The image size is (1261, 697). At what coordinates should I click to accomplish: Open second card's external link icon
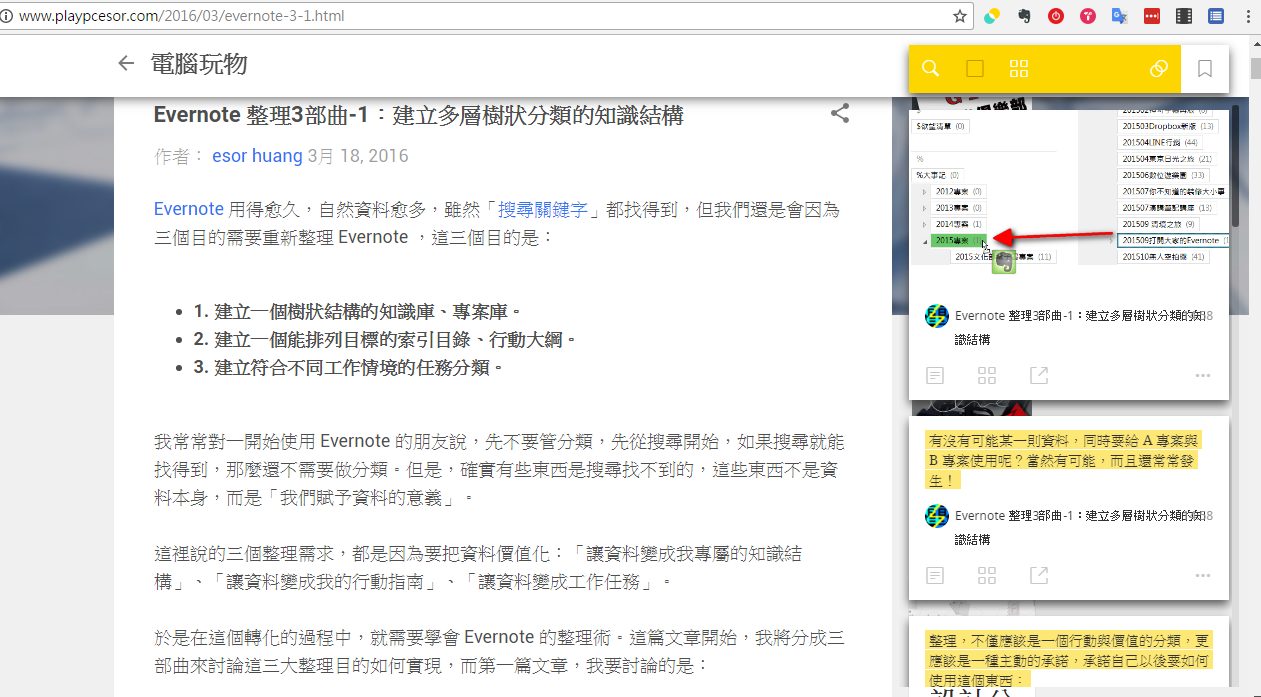point(1039,575)
